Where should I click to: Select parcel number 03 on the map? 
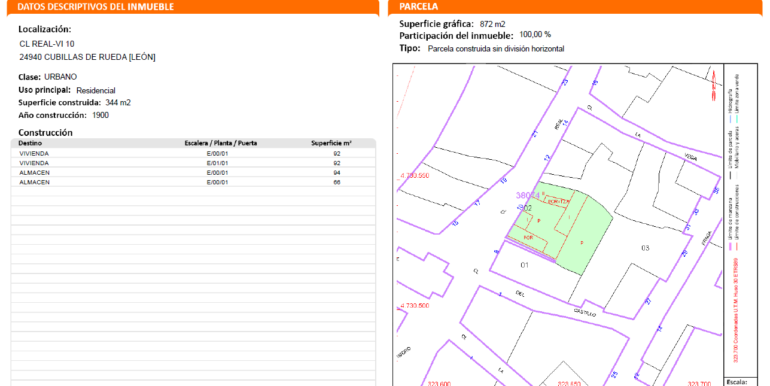coord(645,248)
